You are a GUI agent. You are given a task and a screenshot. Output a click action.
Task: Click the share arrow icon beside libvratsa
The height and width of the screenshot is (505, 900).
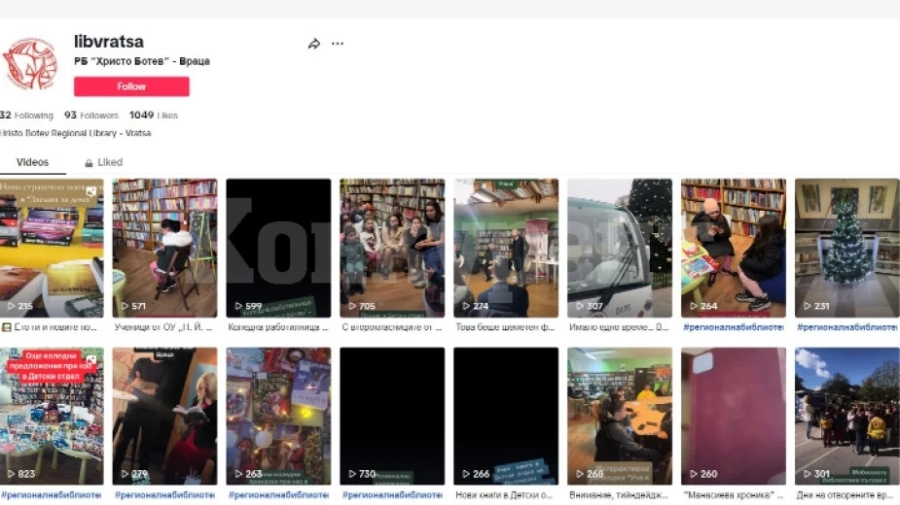coord(313,44)
